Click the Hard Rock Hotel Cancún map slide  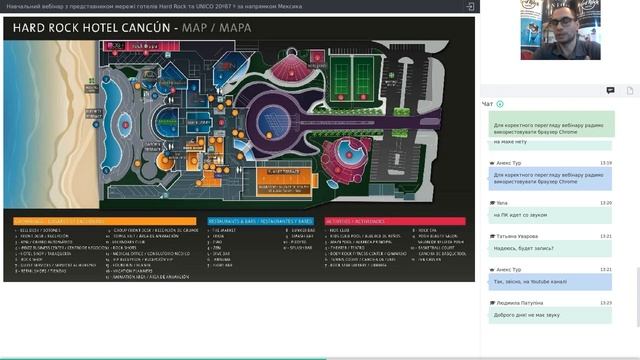point(239,149)
